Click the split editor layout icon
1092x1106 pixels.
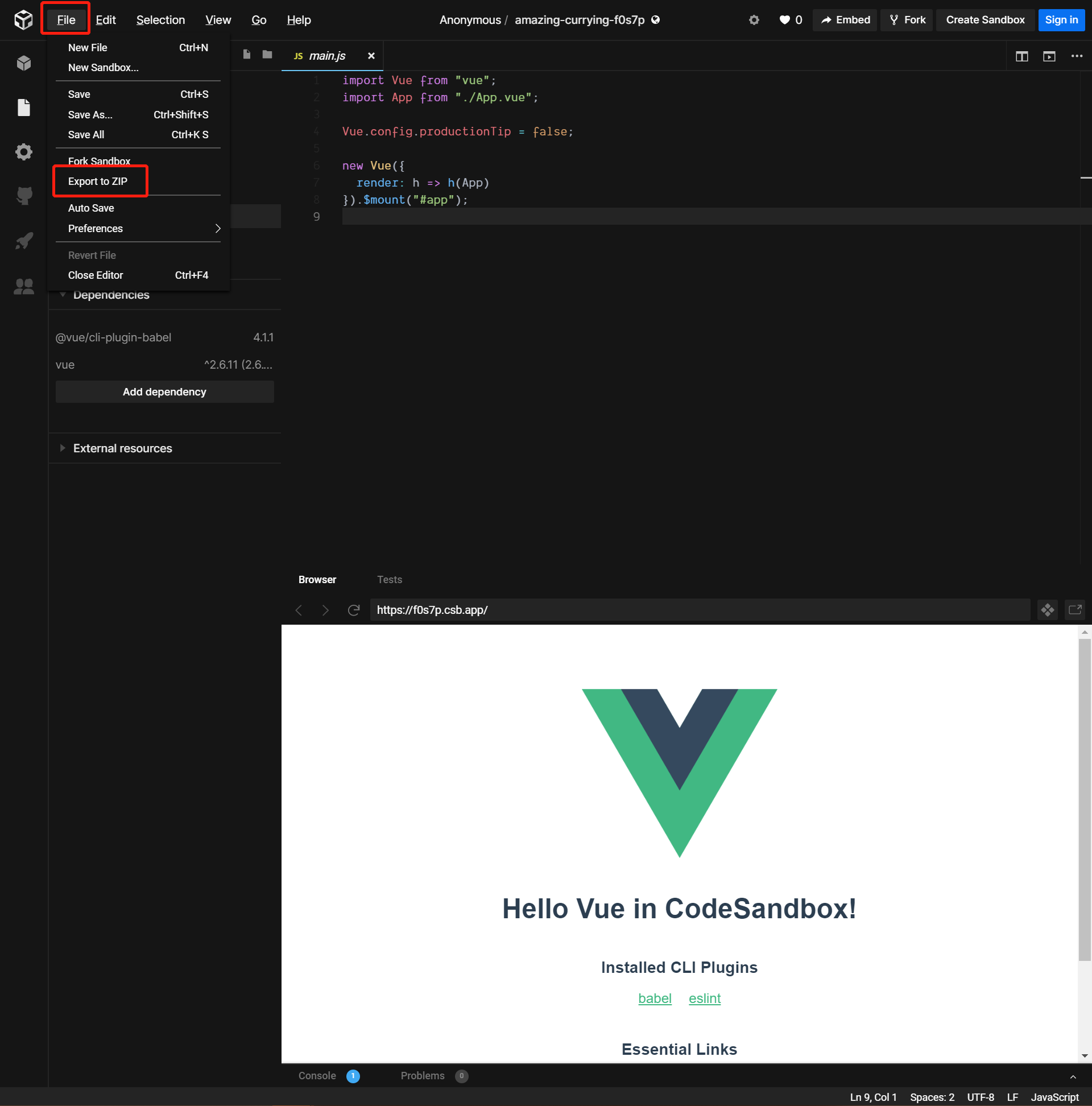(x=1021, y=56)
